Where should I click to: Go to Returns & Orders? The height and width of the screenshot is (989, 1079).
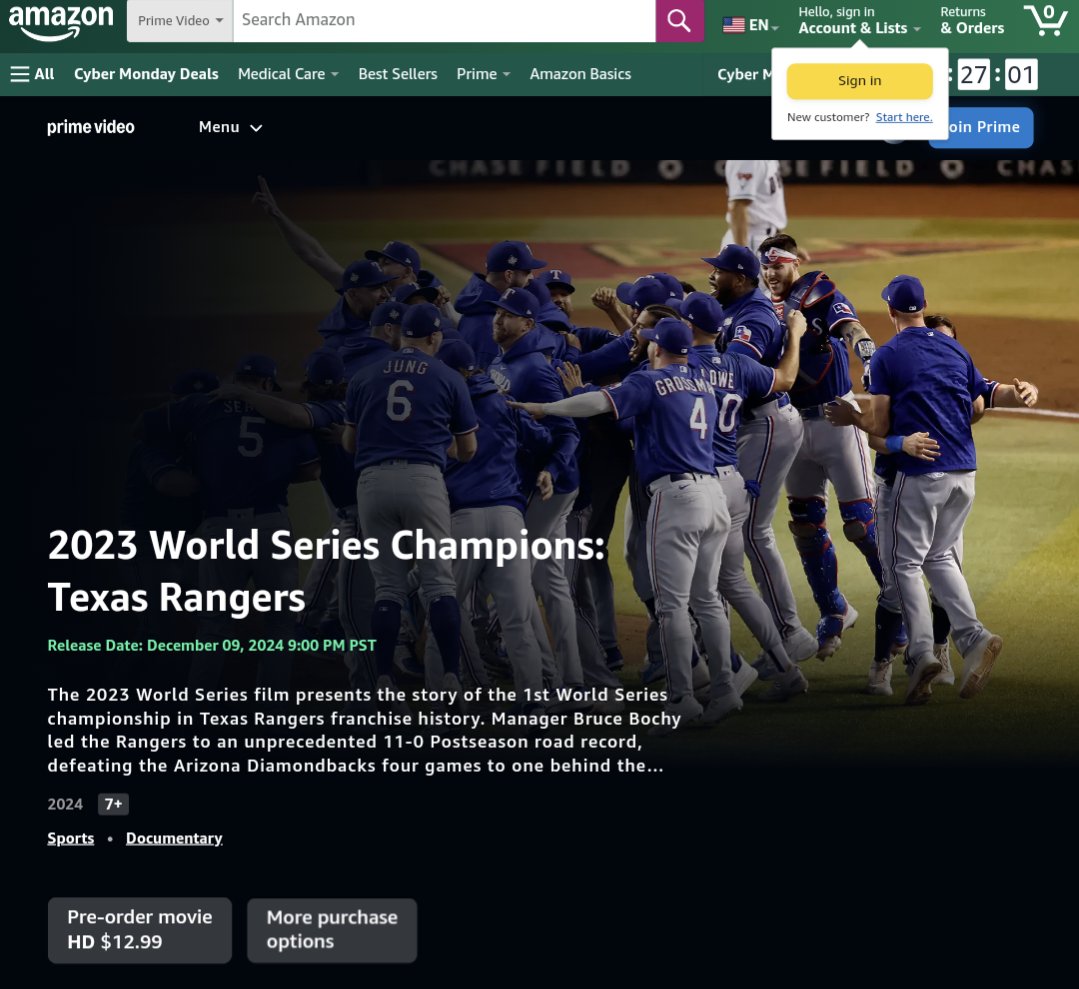coord(972,21)
